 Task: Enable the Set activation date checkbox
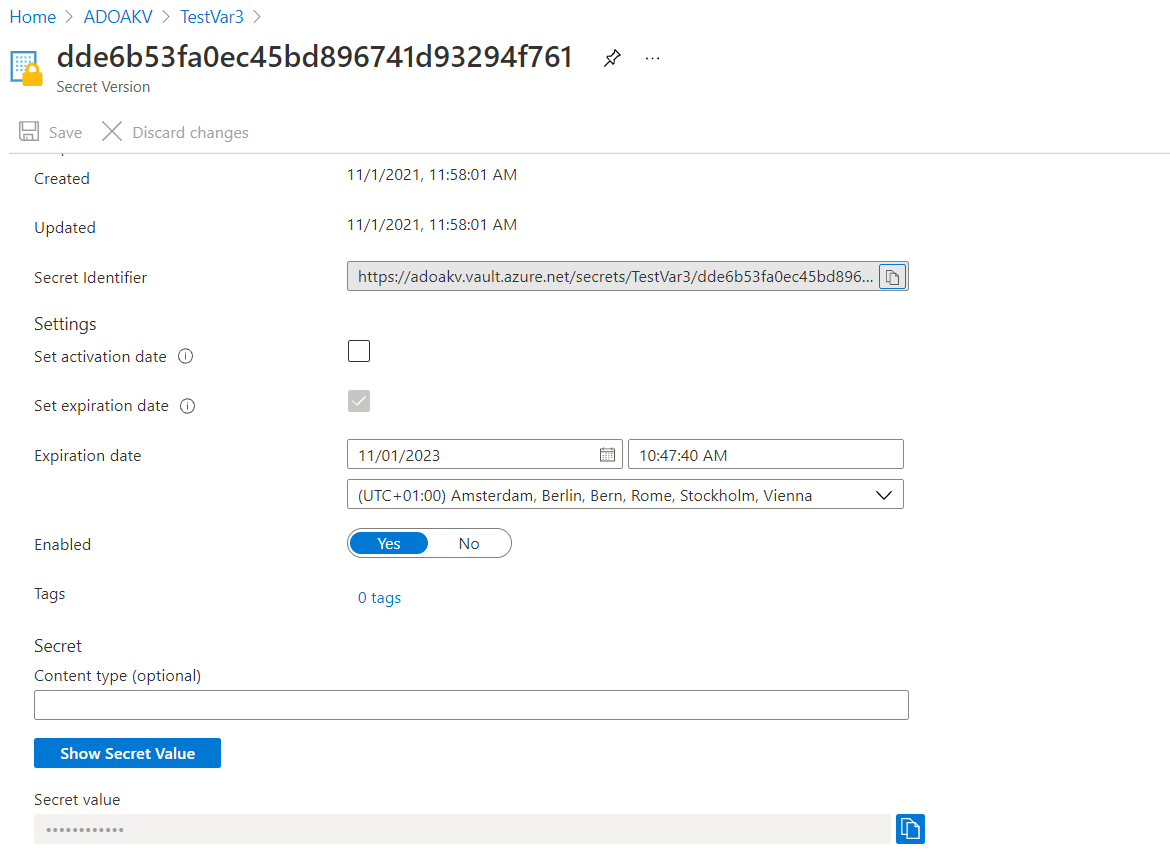(x=358, y=350)
